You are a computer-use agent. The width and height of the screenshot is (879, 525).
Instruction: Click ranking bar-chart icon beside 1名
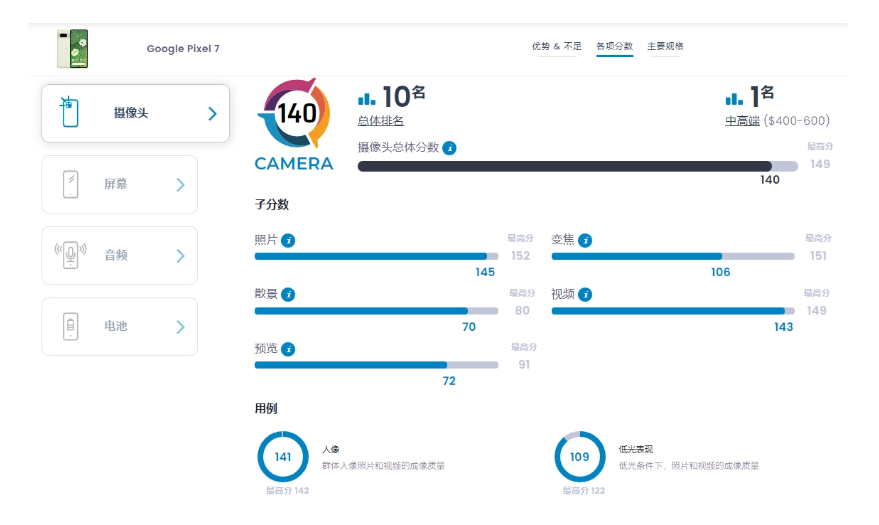coord(734,99)
